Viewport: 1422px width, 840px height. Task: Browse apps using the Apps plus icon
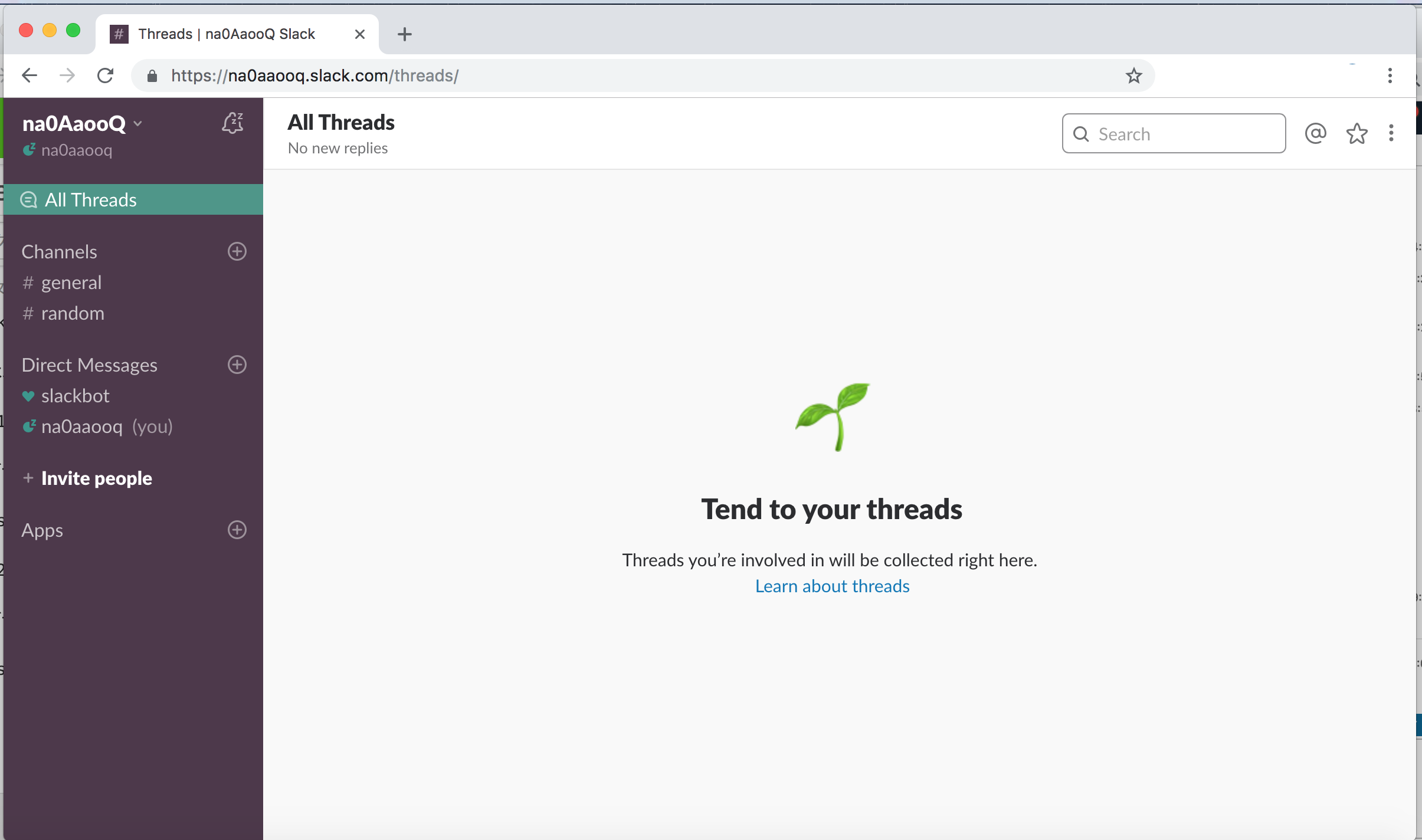[237, 530]
